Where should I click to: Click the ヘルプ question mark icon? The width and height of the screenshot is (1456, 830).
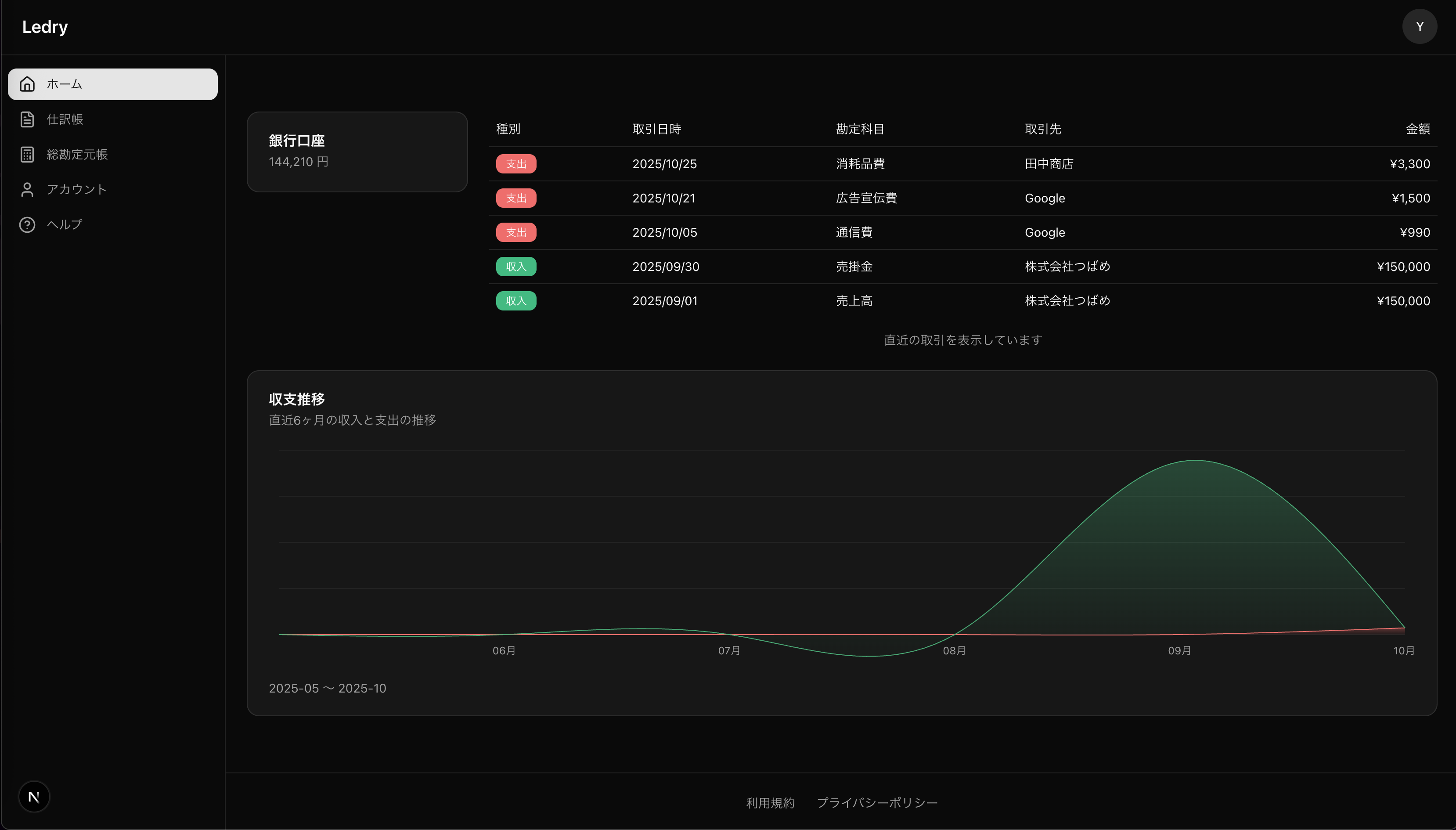pyautogui.click(x=27, y=224)
